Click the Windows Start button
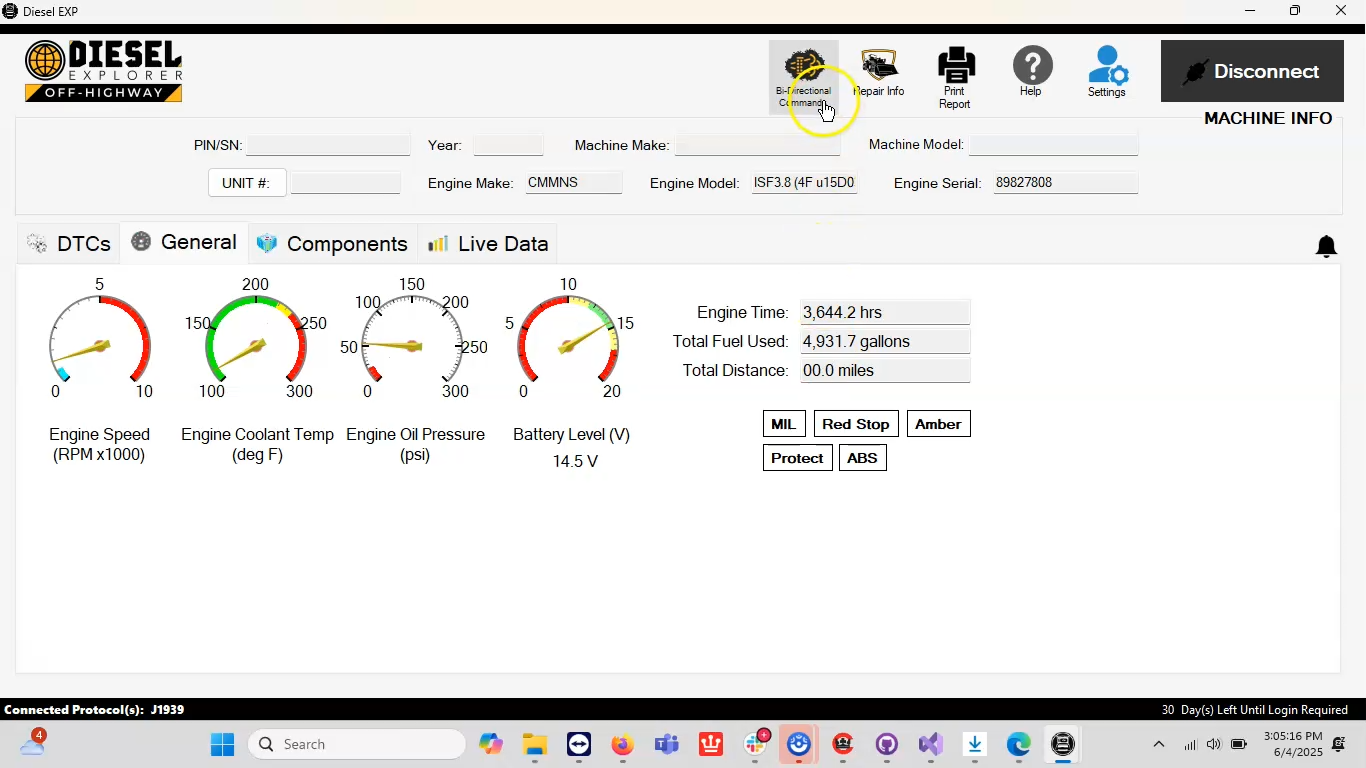 click(x=222, y=744)
